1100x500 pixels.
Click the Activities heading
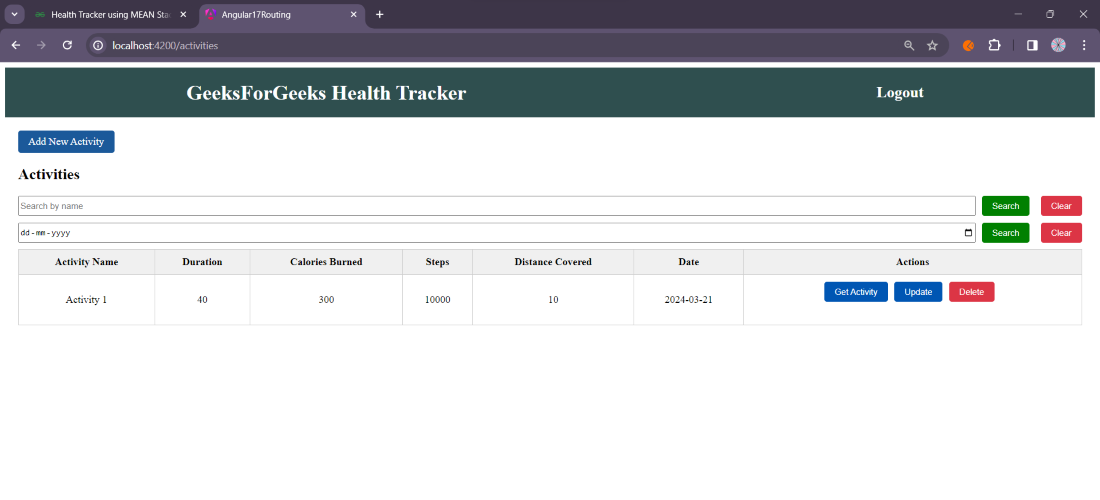[49, 175]
